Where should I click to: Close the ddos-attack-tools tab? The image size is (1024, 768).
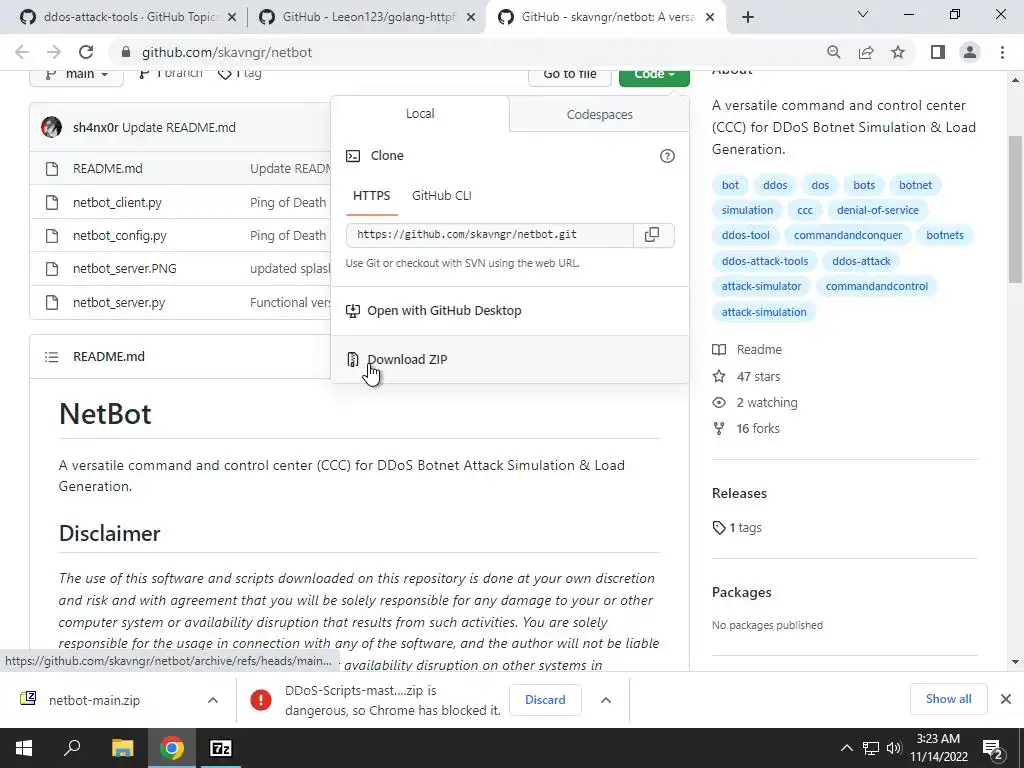232,17
